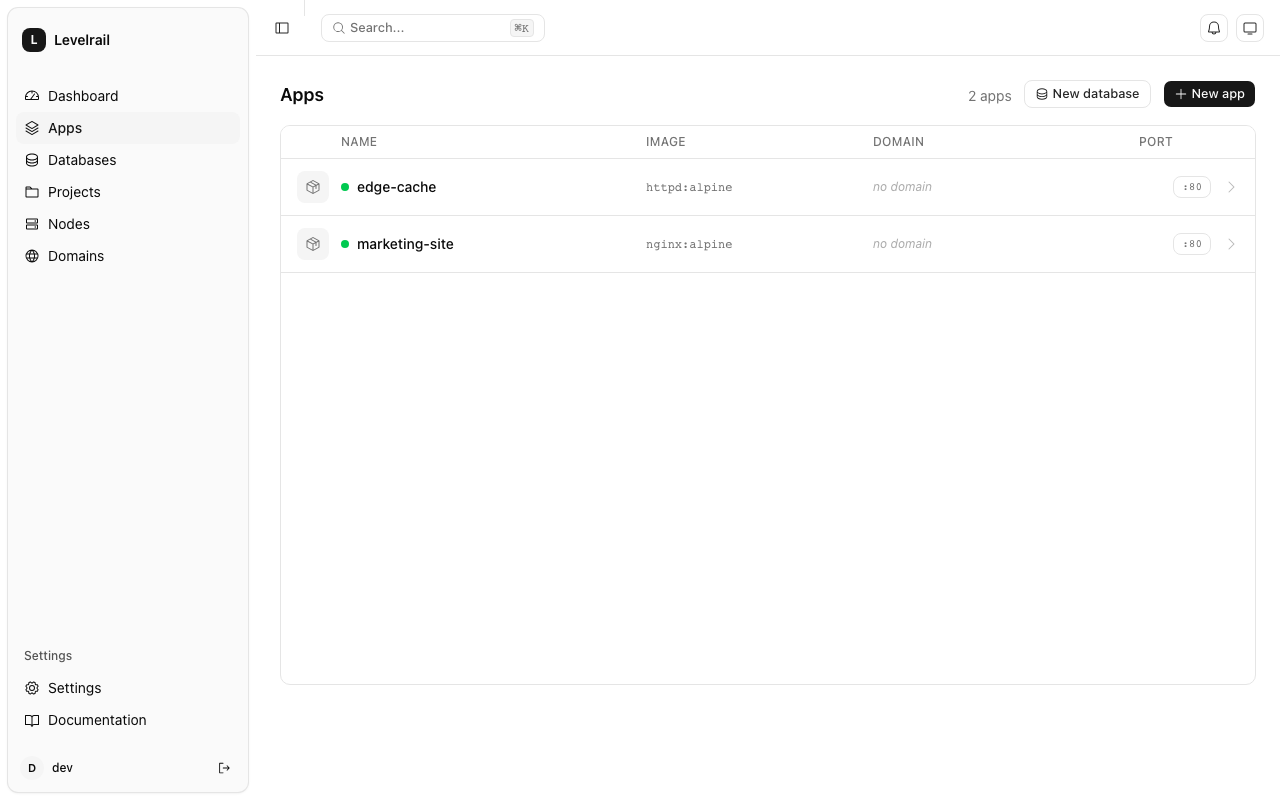Click the Nodes server icon
1280x800 pixels.
(32, 224)
